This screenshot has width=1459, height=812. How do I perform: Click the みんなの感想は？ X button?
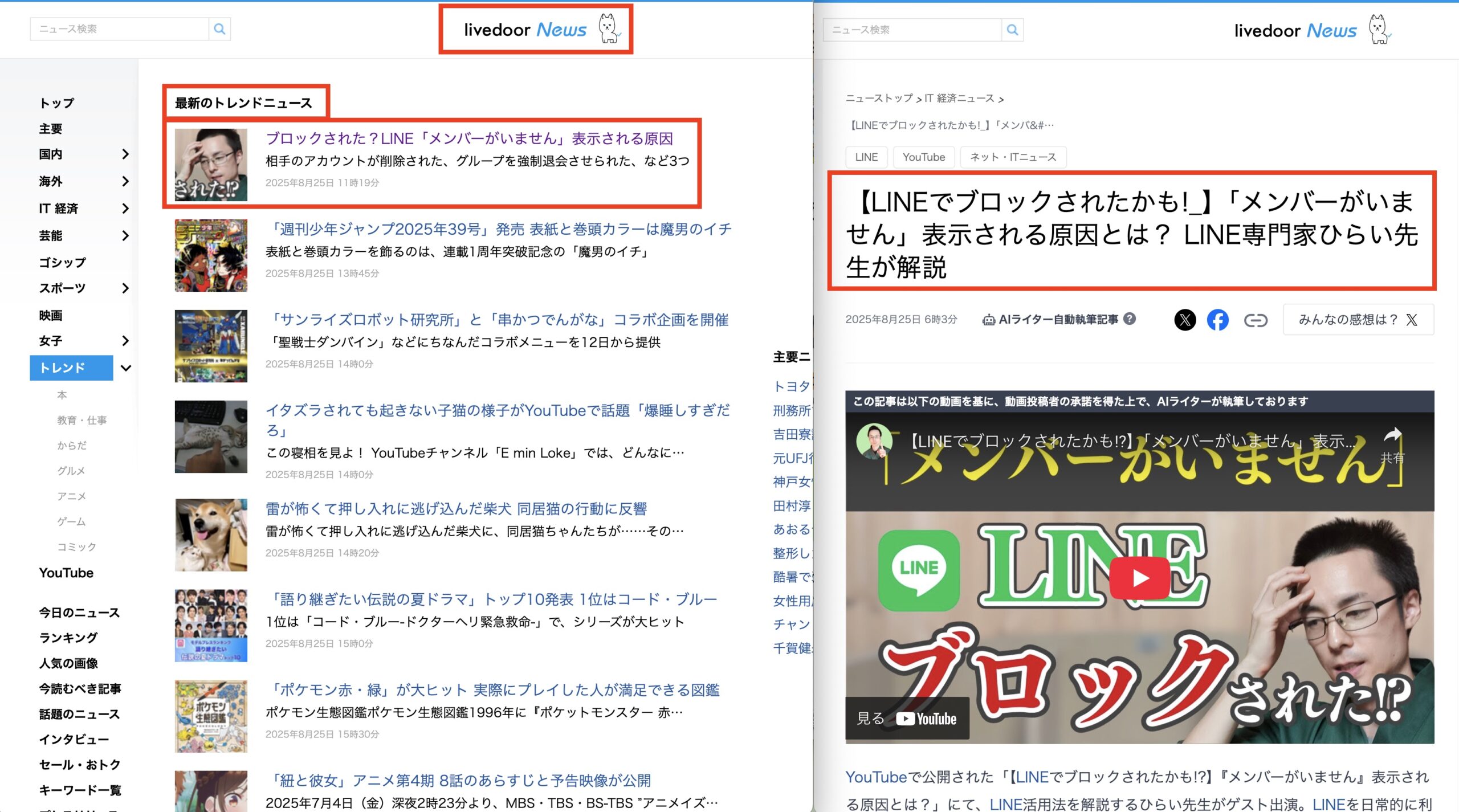point(1358,320)
